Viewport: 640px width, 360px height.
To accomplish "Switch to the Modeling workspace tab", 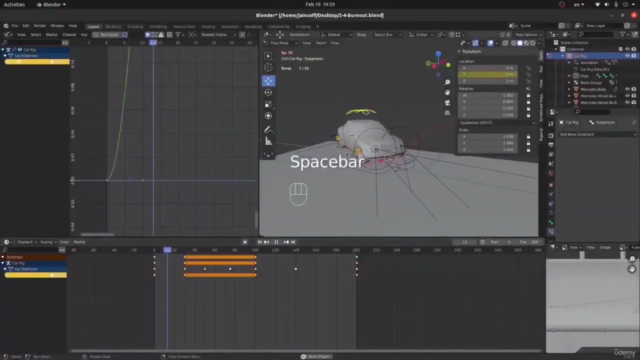I will coord(113,27).
